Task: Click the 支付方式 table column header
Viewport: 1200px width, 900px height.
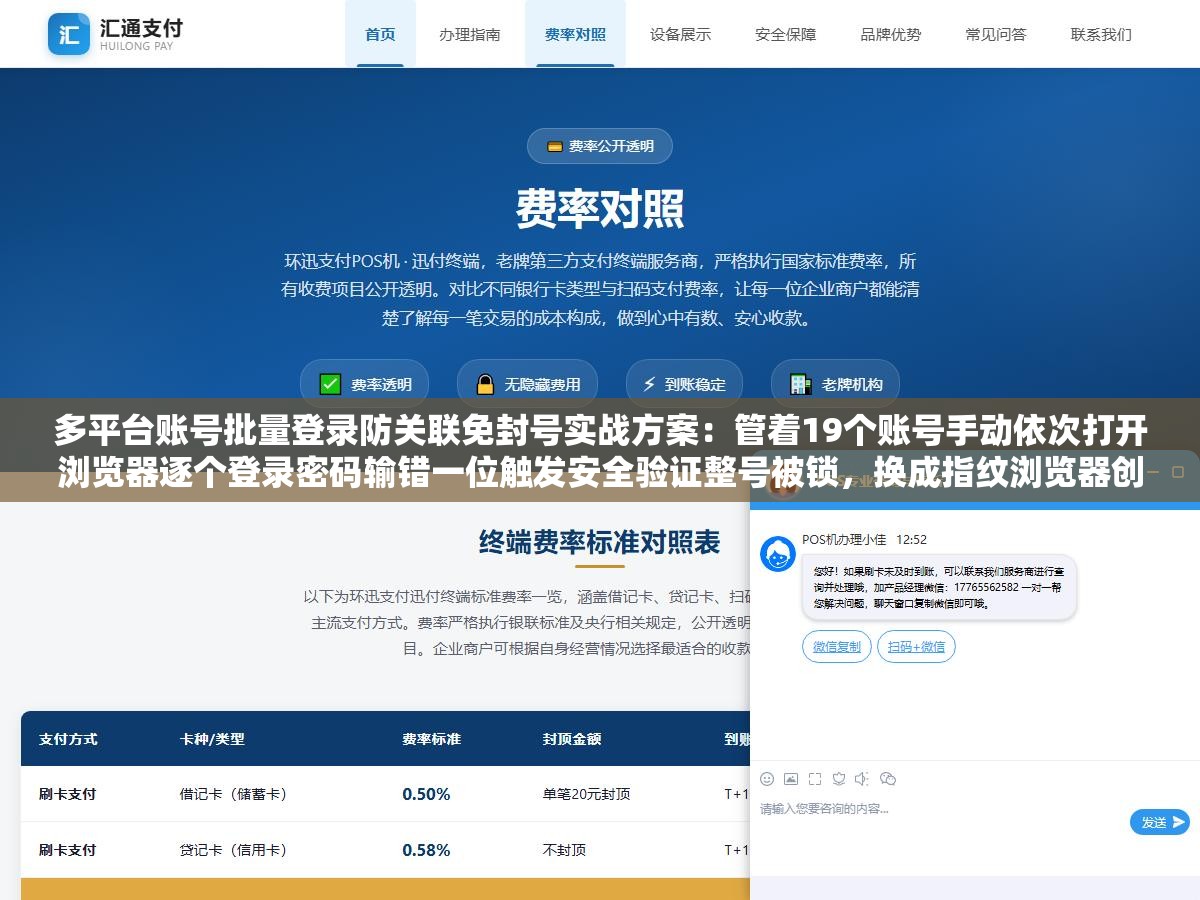Action: click(68, 739)
